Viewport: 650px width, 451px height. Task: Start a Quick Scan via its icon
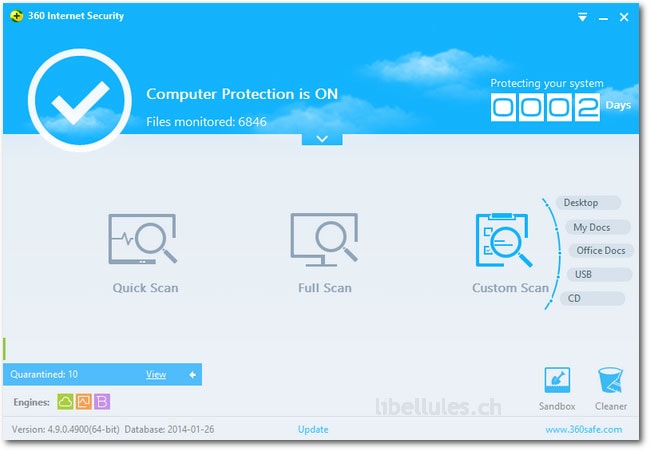pos(143,239)
